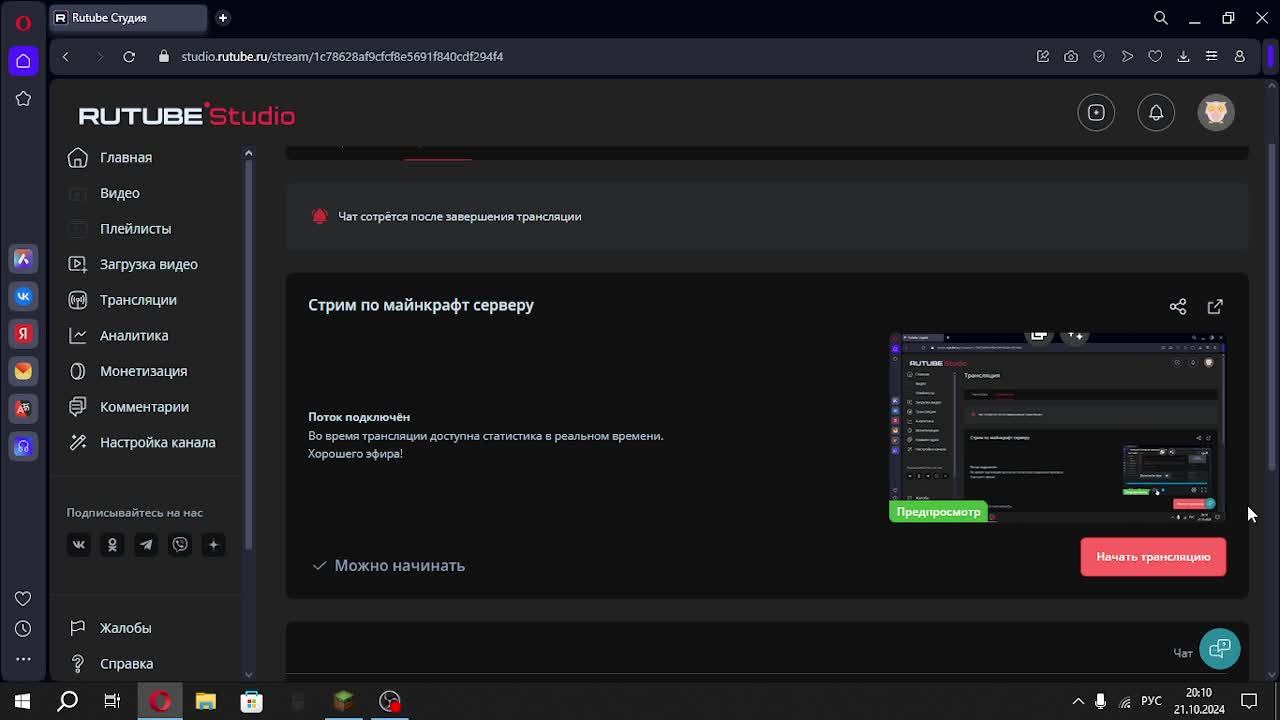Open Opera sidebar history clock icon
The width and height of the screenshot is (1280, 720).
click(23, 629)
